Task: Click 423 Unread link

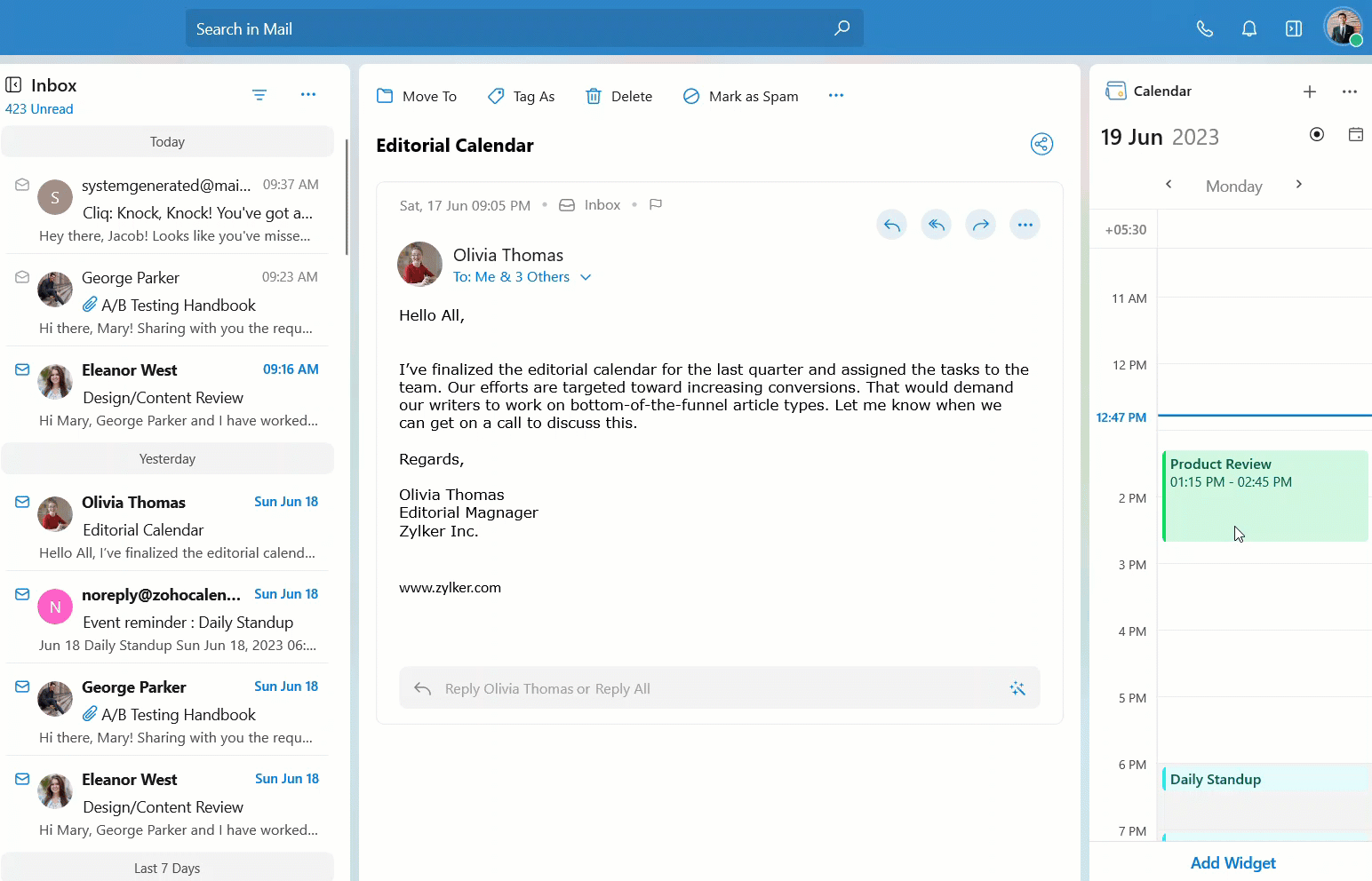Action: (x=39, y=108)
